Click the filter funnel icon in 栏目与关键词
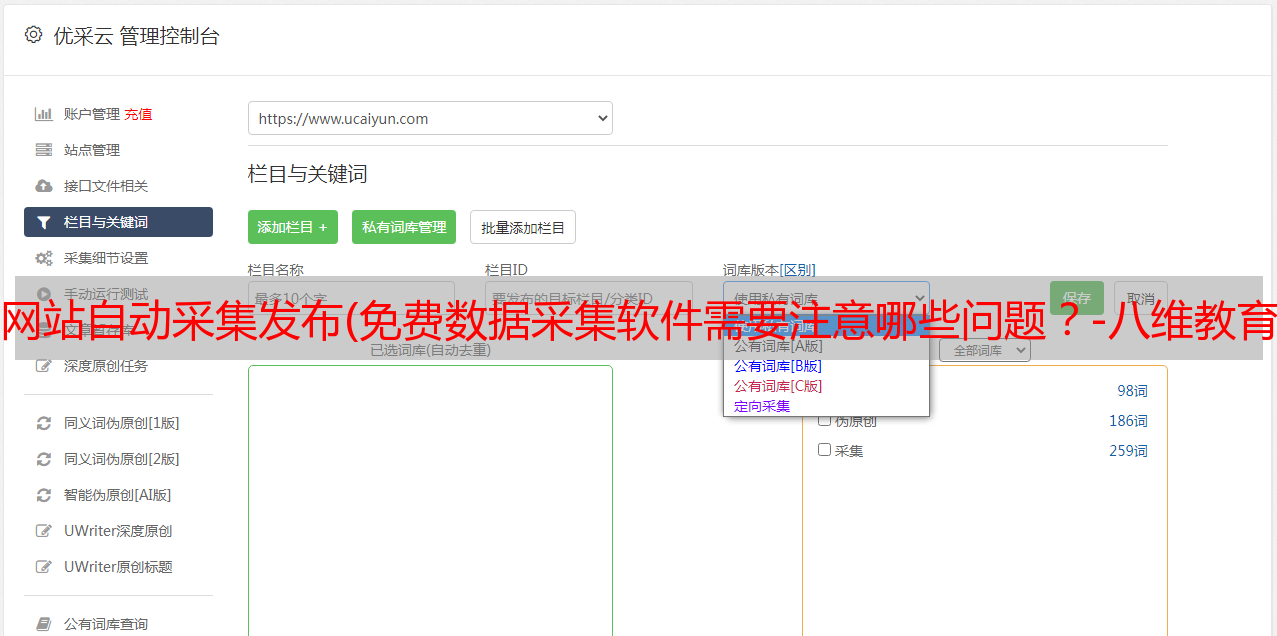The width and height of the screenshot is (1277, 636). point(44,222)
